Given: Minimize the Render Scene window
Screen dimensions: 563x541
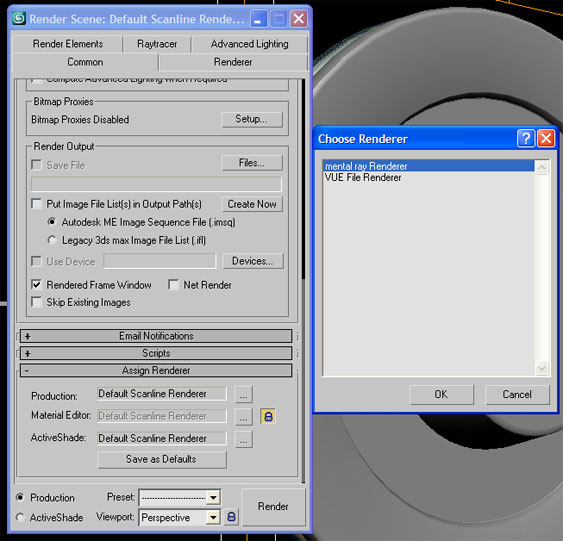Looking at the screenshot, I should (258, 19).
